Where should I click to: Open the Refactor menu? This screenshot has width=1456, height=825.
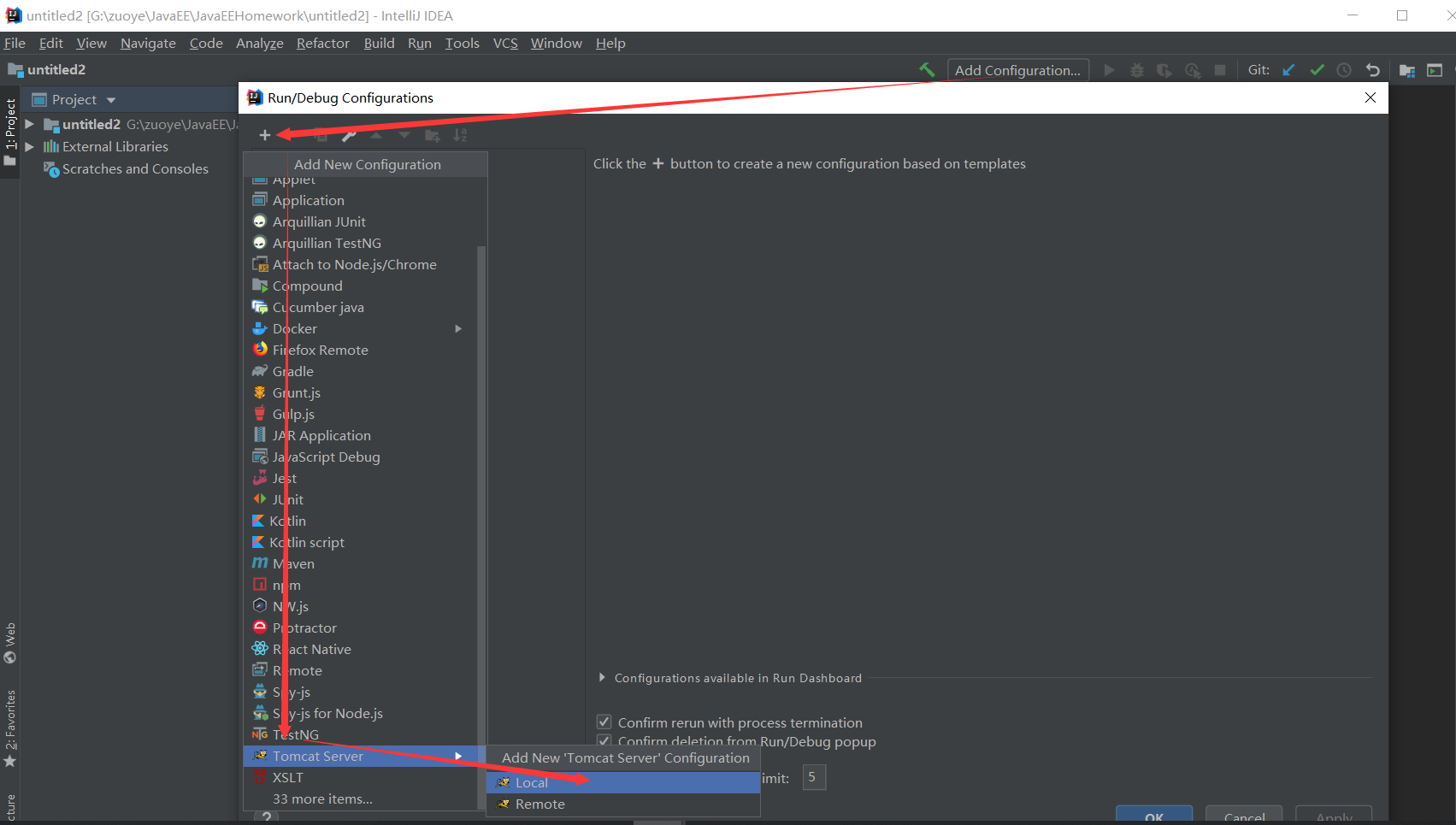tap(323, 43)
